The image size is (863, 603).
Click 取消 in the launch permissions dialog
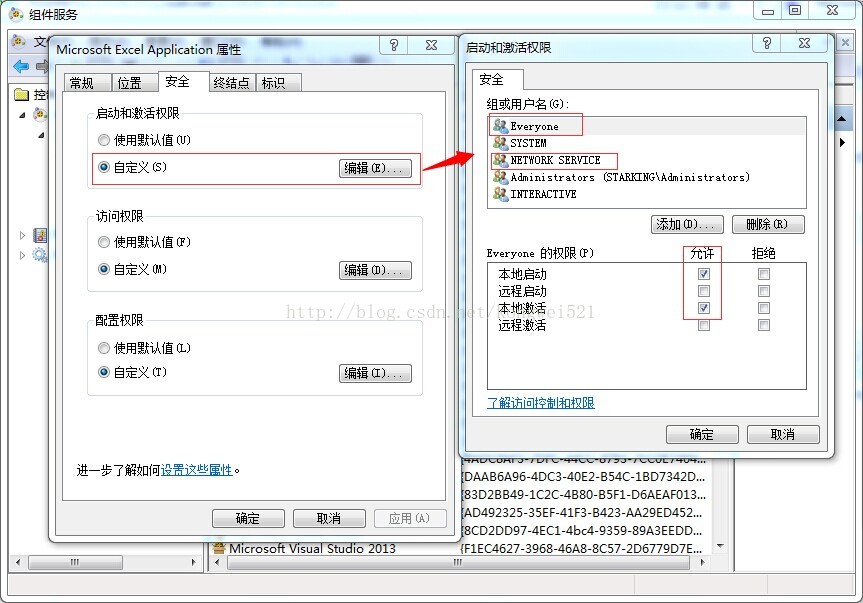pyautogui.click(x=783, y=434)
